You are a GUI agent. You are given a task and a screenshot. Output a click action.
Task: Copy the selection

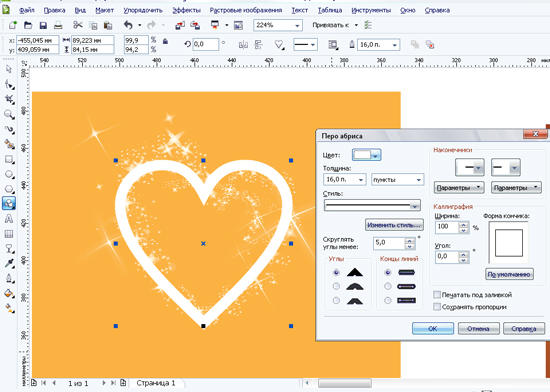[93, 25]
